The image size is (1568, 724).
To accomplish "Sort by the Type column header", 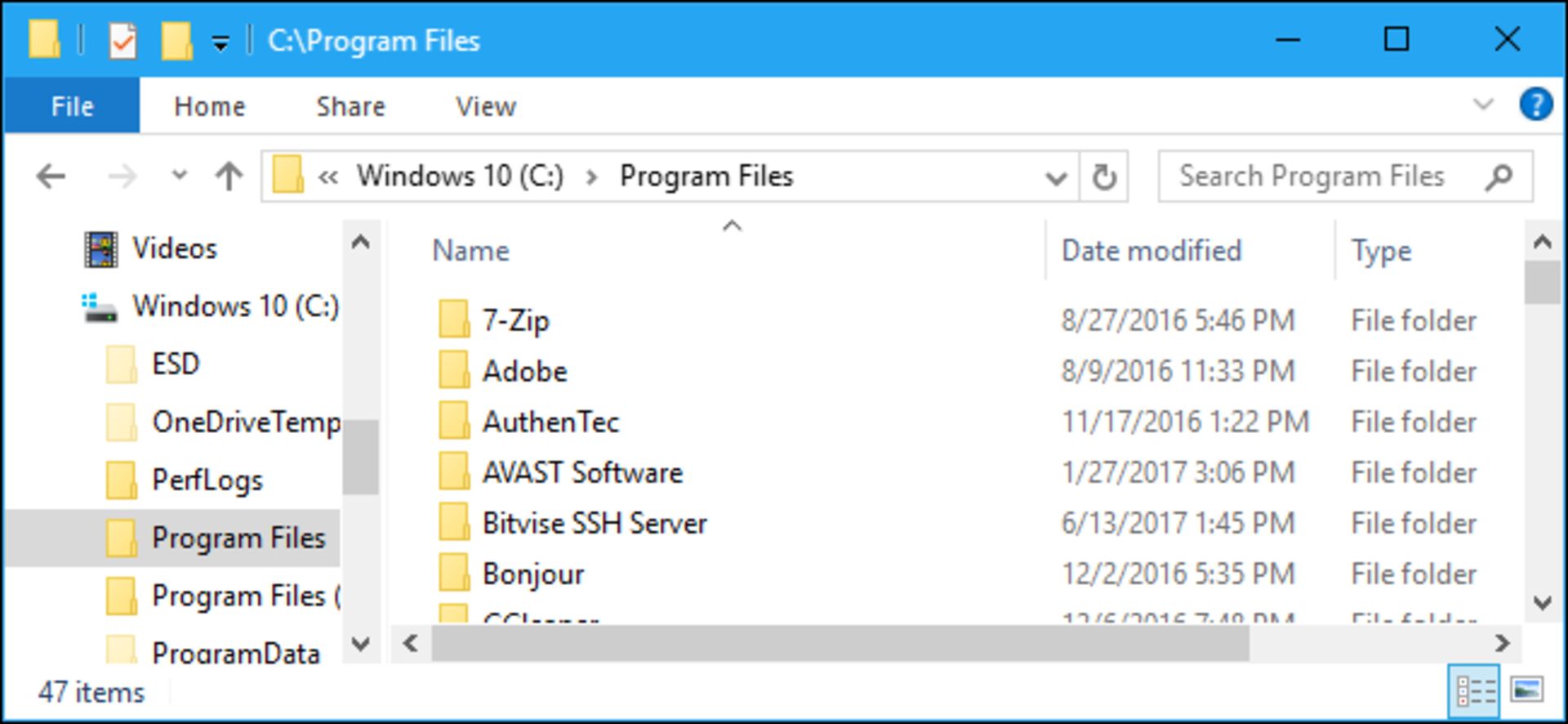I will [x=1381, y=252].
